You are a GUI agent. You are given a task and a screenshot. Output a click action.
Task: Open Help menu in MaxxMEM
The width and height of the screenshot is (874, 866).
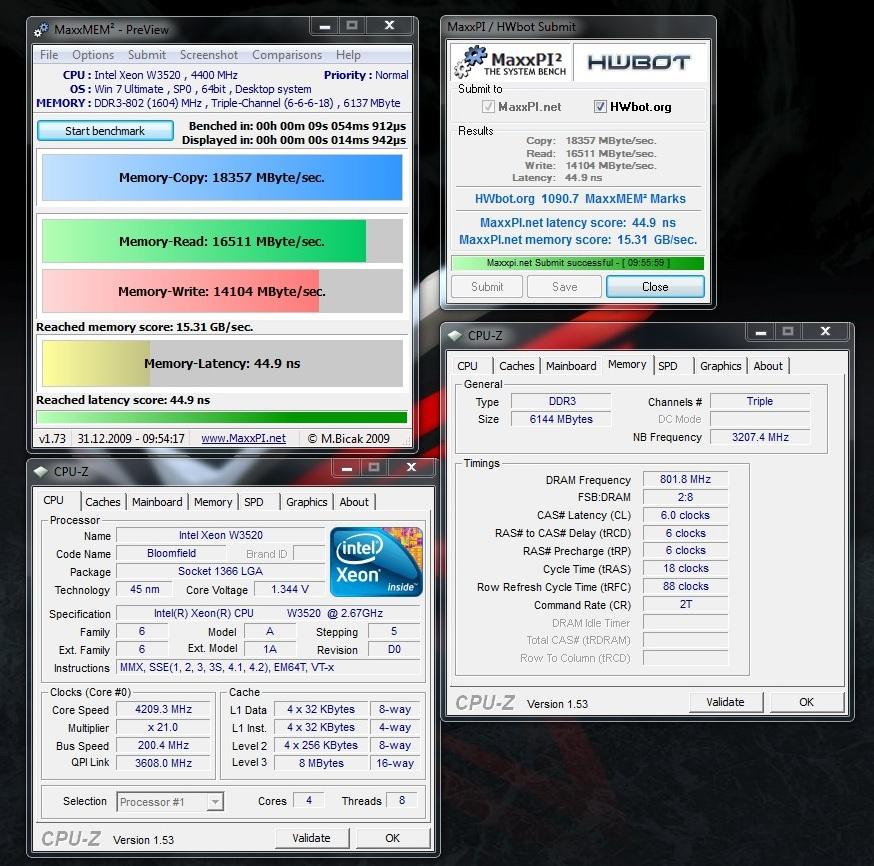click(x=348, y=55)
